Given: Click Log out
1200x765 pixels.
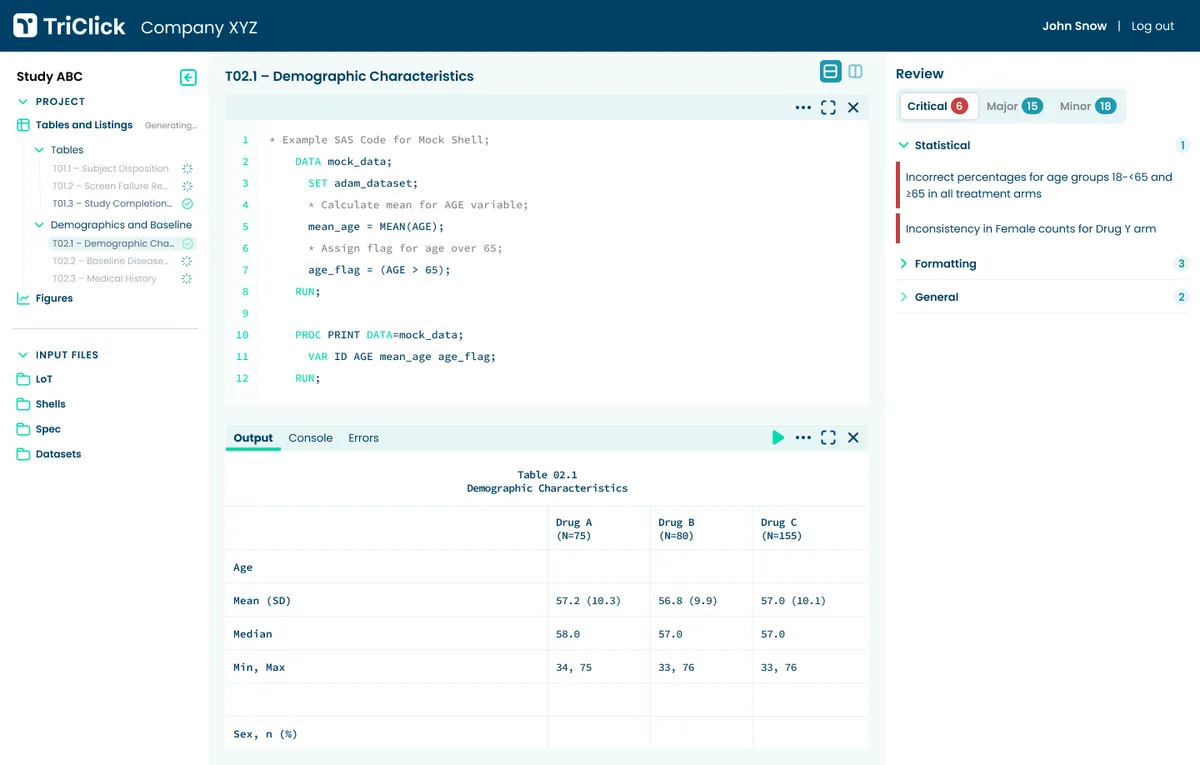Looking at the screenshot, I should pos(1152,26).
